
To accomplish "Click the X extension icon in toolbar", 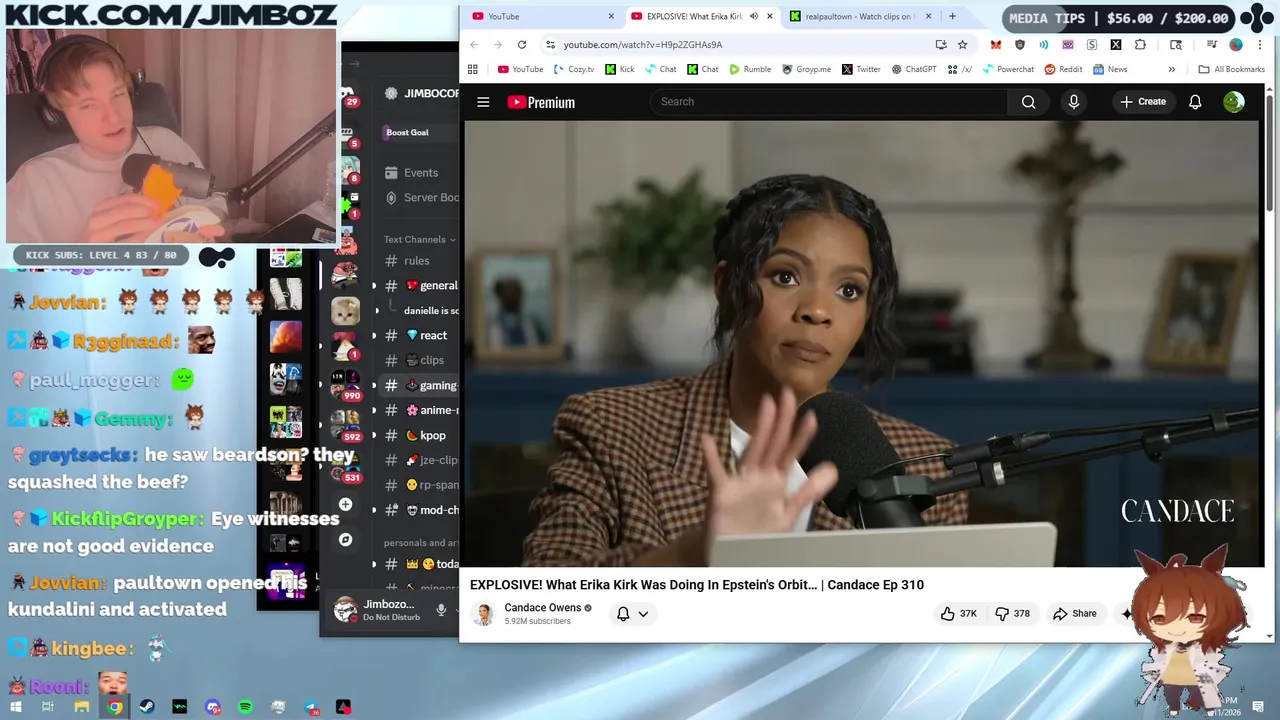I will point(1115,45).
